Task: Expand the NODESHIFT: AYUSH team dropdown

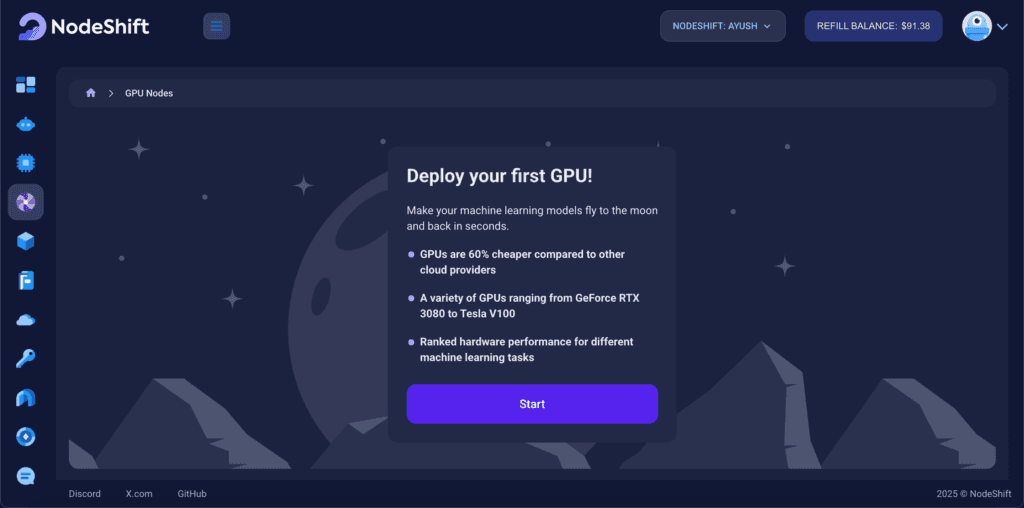Action: (722, 26)
